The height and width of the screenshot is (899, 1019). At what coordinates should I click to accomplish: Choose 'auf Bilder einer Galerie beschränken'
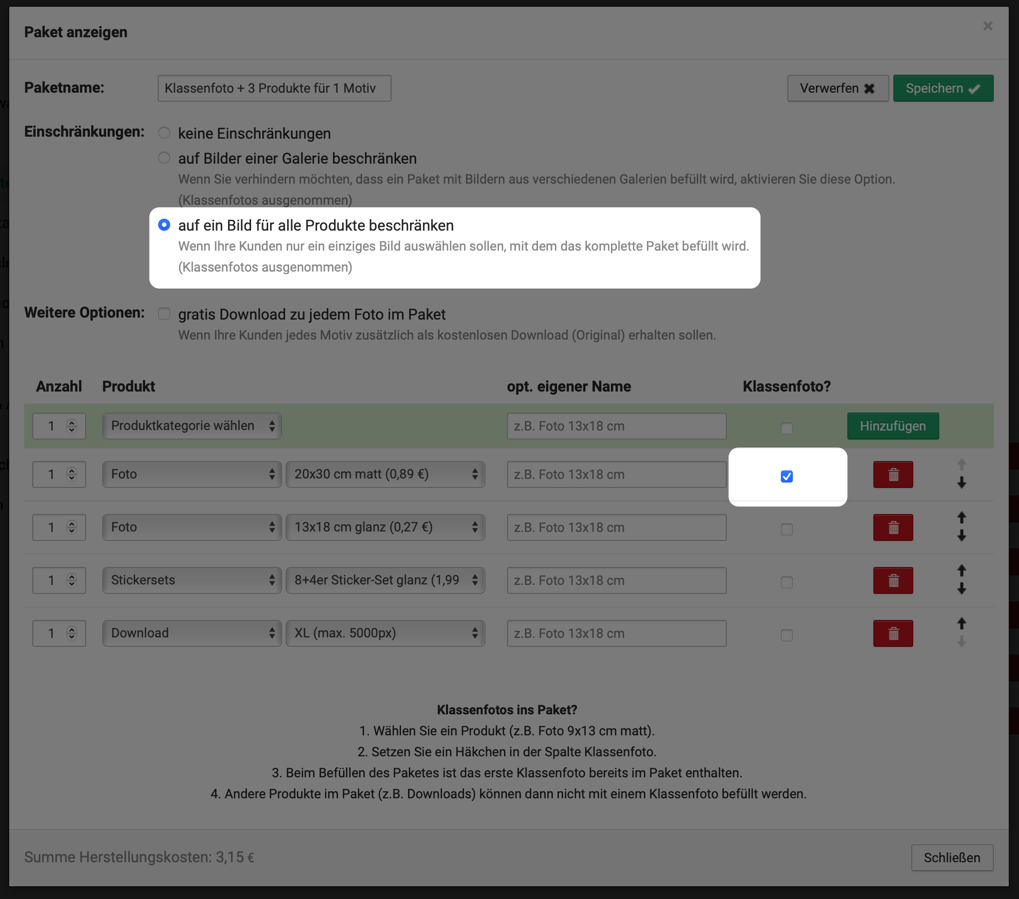coord(164,158)
